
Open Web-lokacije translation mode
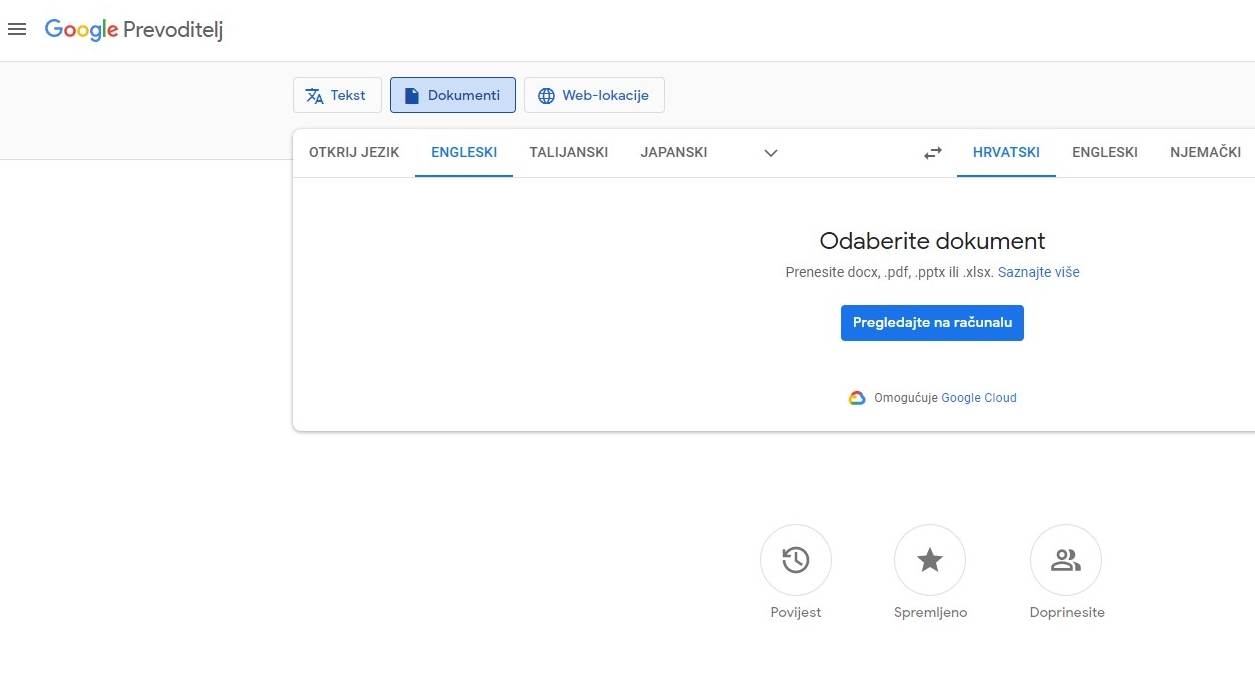tap(594, 96)
